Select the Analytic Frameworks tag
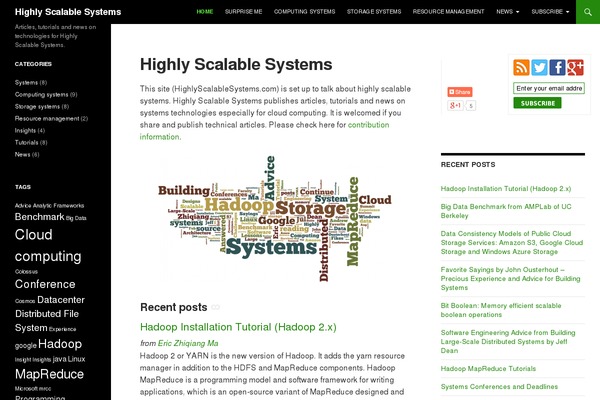 click(x=58, y=206)
